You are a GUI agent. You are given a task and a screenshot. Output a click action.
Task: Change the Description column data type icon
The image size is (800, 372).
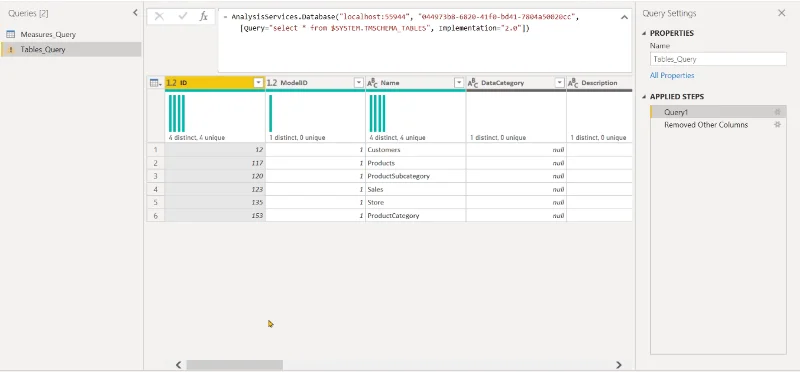point(573,83)
